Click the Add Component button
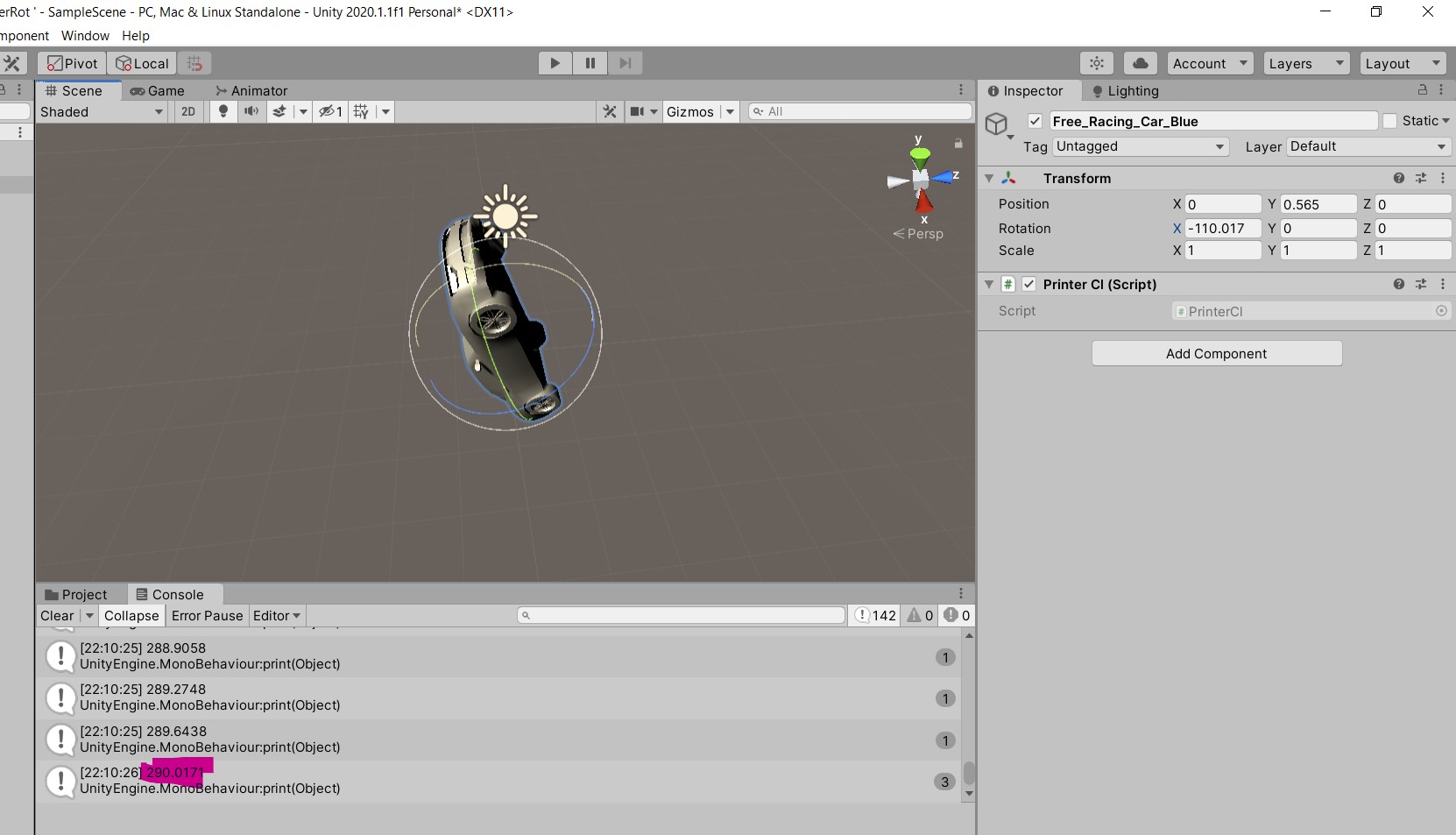The image size is (1456, 835). 1216,353
